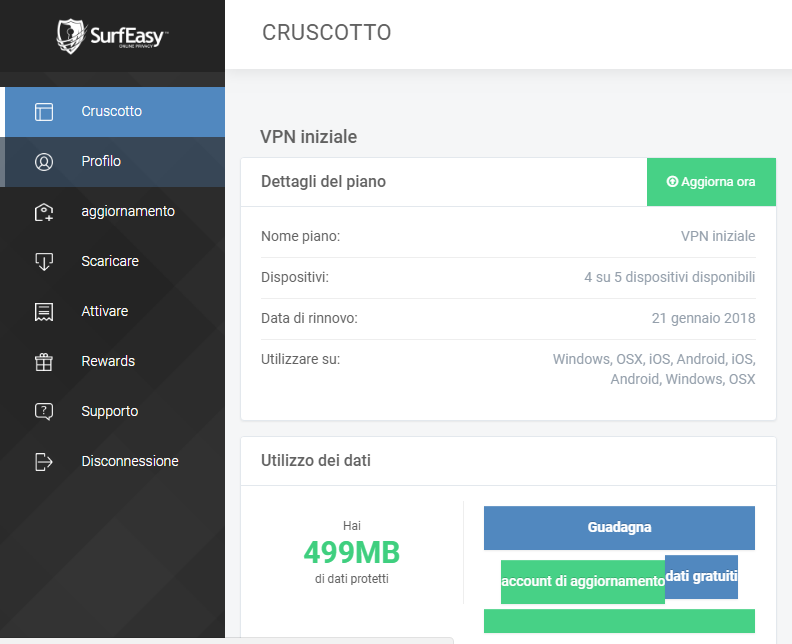The height and width of the screenshot is (644, 792).
Task: Open the Supporto page
Action: tap(110, 411)
